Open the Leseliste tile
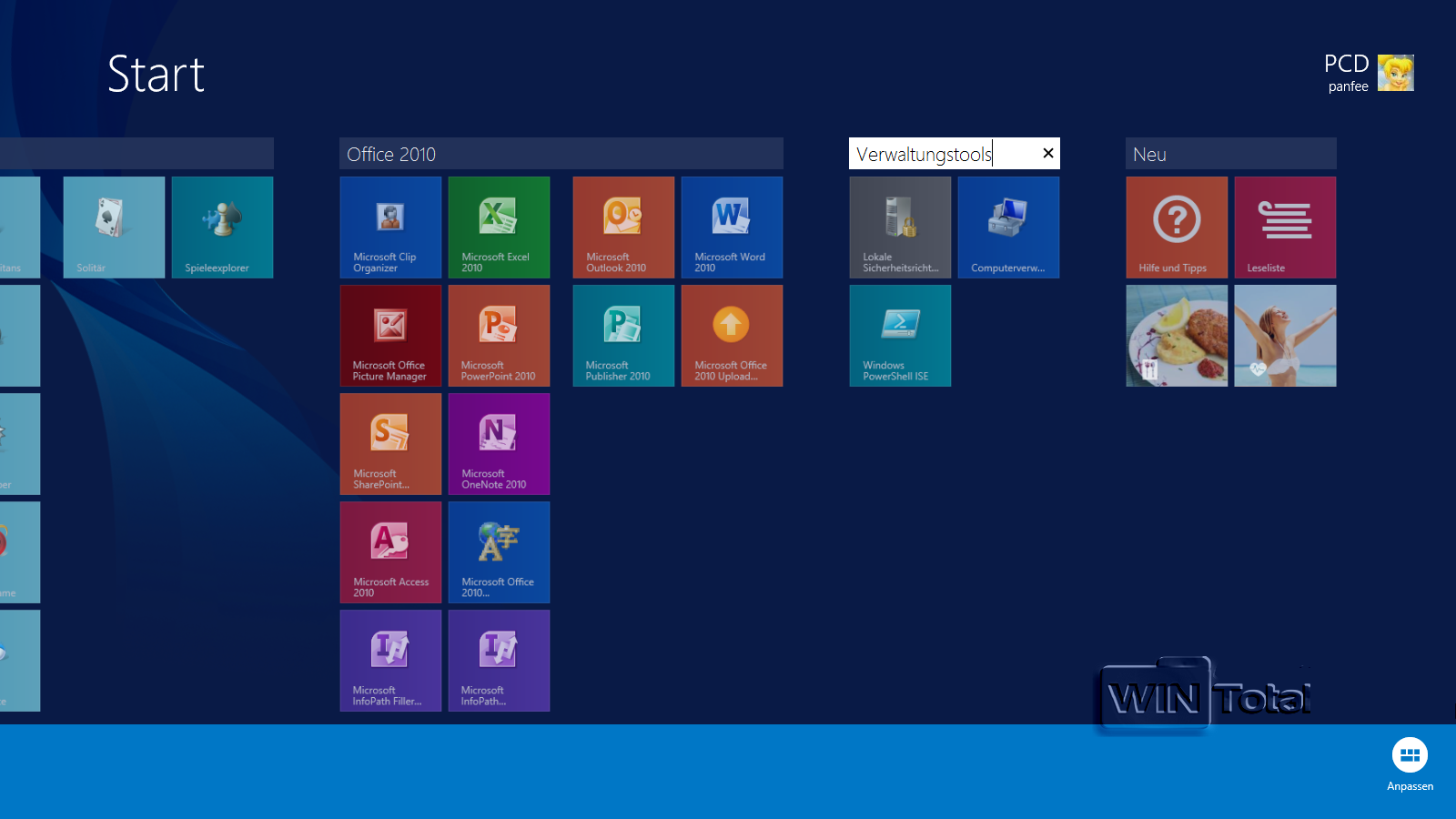 pos(1285,227)
